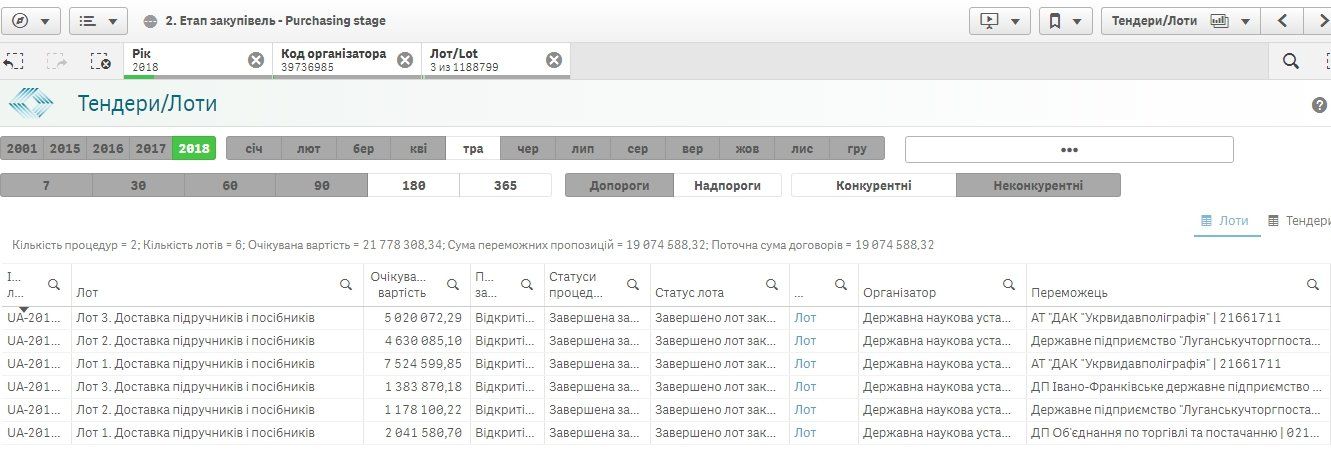
Task: Sort by the Лот column header
Action: (x=87, y=293)
